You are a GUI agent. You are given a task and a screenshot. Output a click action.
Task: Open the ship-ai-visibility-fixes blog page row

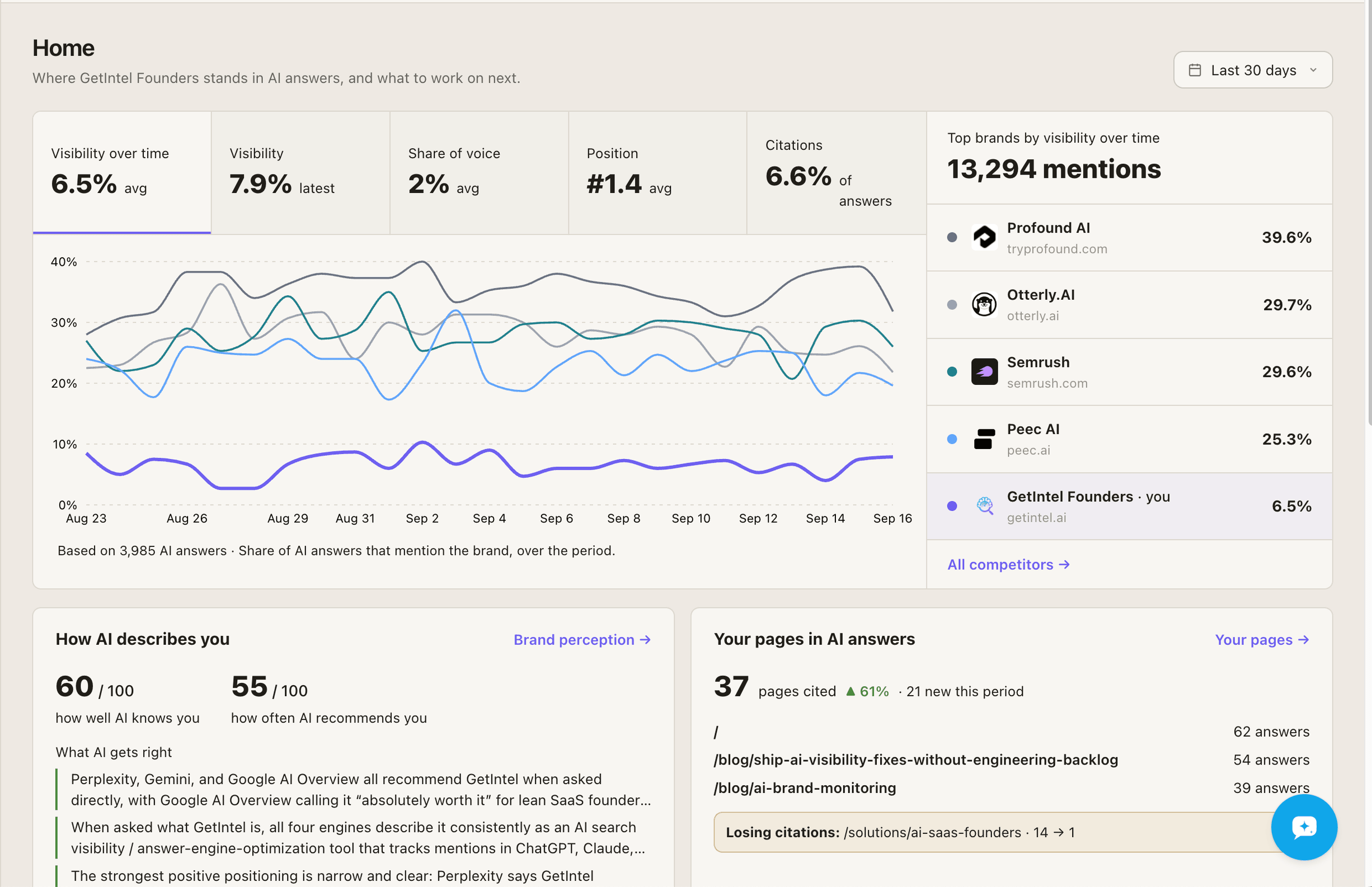[1011, 759]
